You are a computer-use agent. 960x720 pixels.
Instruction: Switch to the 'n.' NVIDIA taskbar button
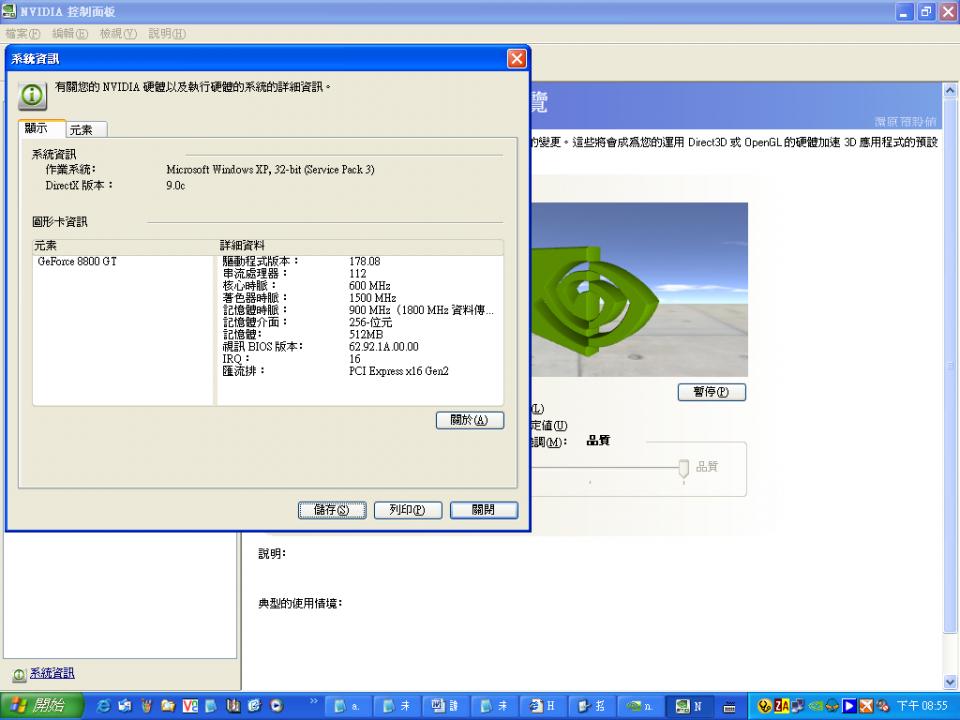click(641, 706)
